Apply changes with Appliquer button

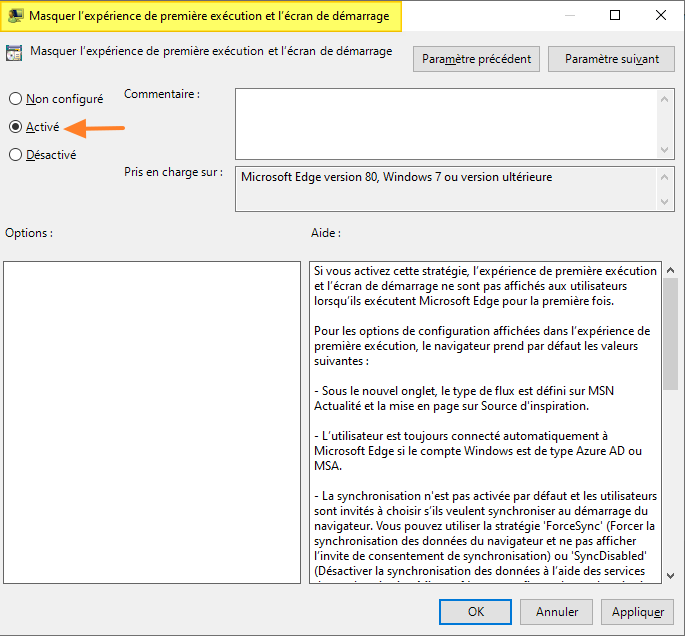coord(637,612)
